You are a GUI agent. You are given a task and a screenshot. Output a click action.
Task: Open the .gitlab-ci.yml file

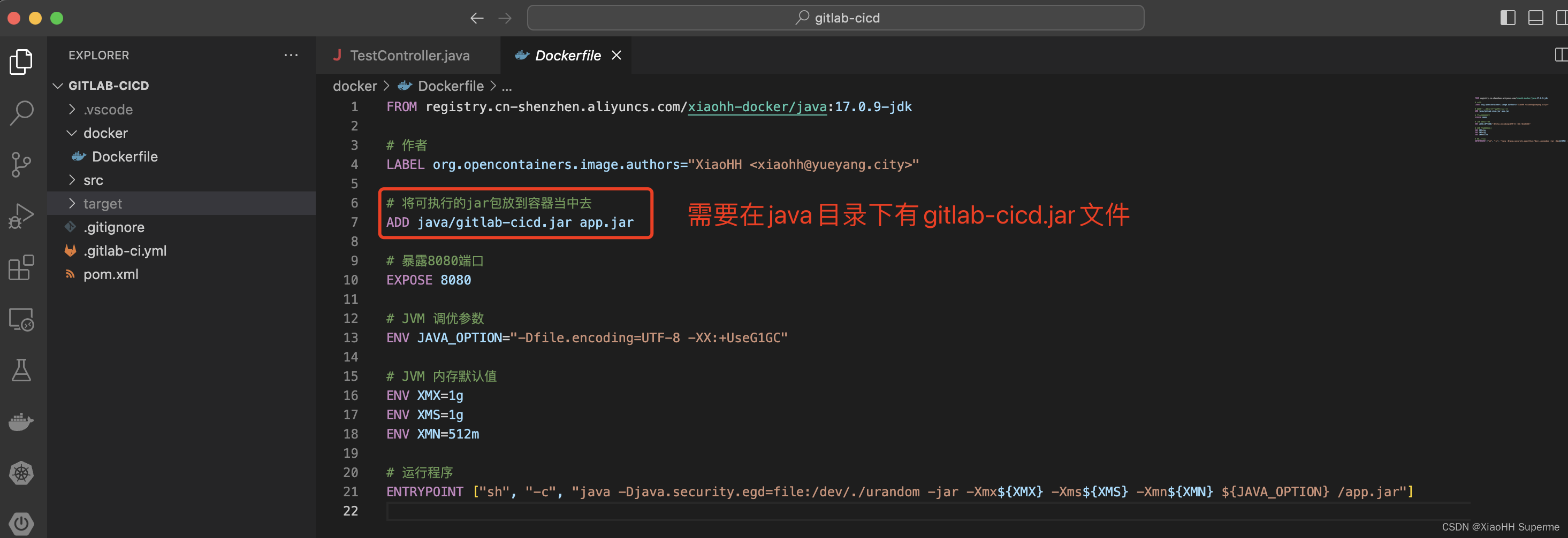coord(181,251)
